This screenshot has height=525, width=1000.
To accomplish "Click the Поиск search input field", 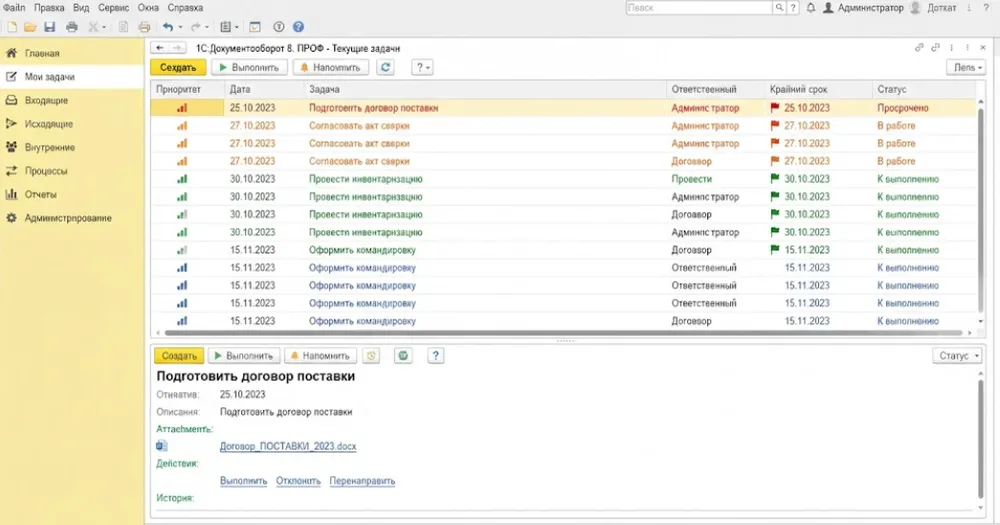I will (x=699, y=8).
